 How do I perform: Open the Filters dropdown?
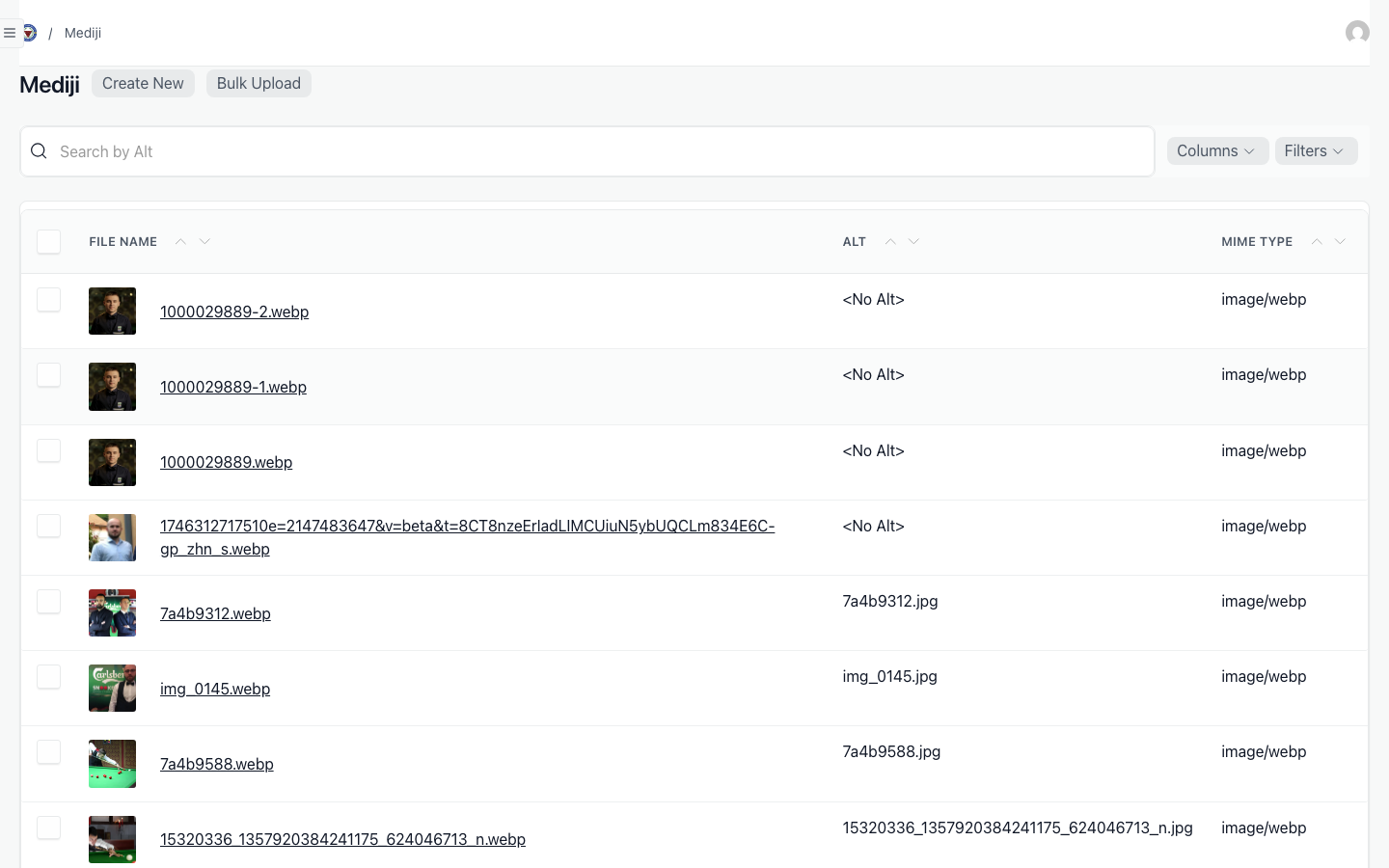click(x=1316, y=151)
